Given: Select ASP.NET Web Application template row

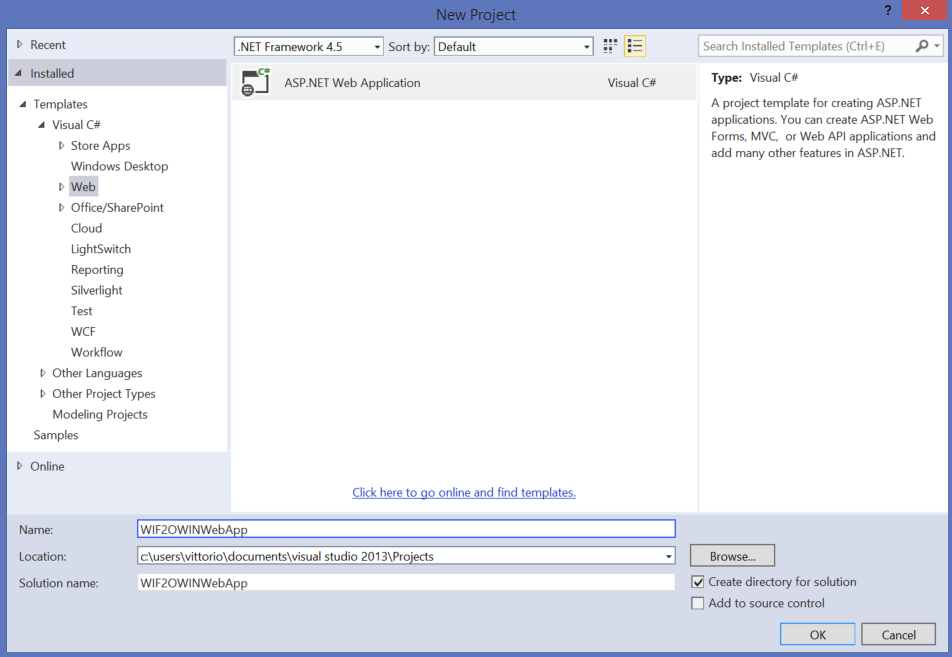Looking at the screenshot, I should [464, 83].
